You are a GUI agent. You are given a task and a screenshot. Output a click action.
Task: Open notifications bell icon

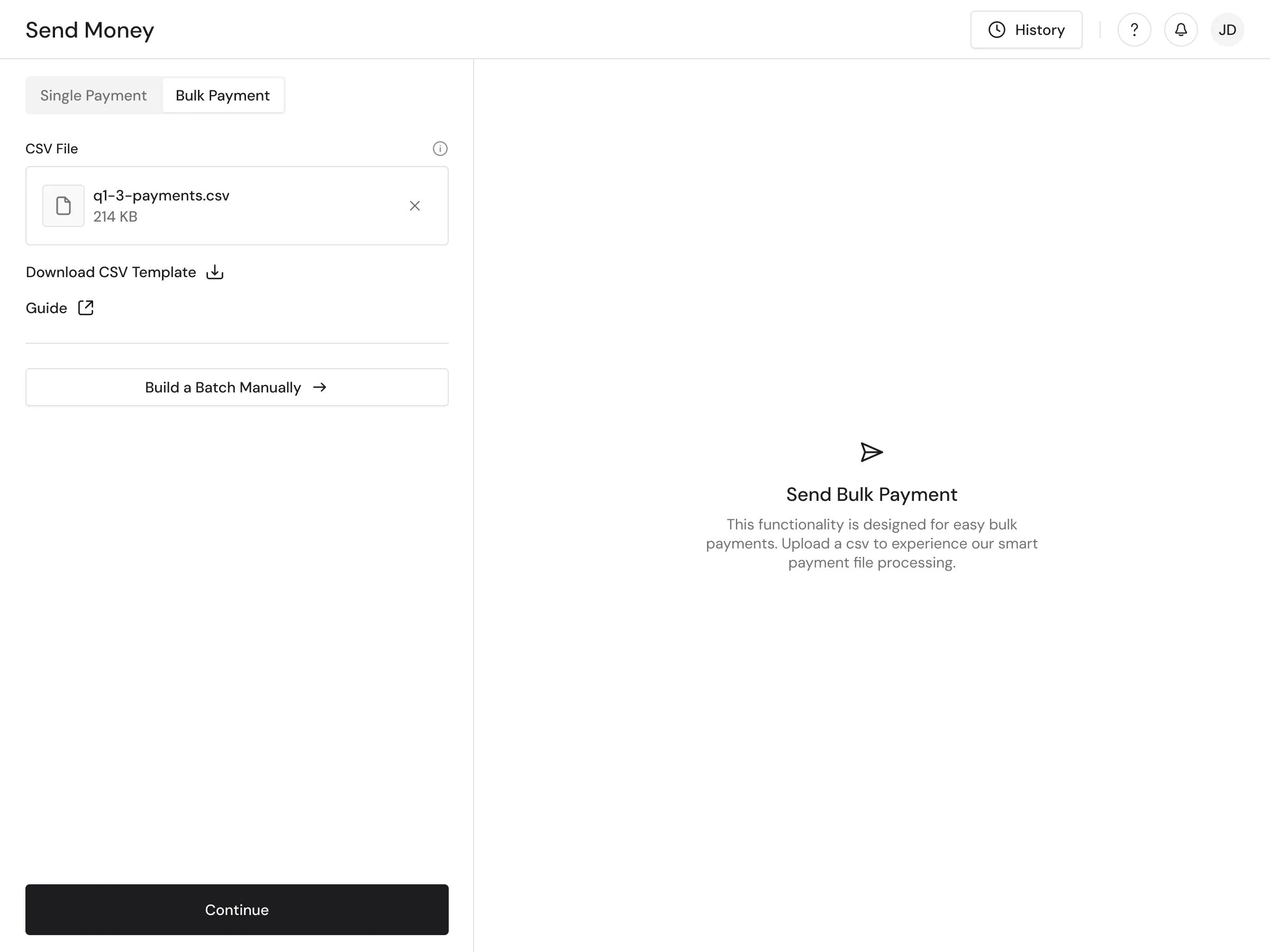(x=1181, y=30)
